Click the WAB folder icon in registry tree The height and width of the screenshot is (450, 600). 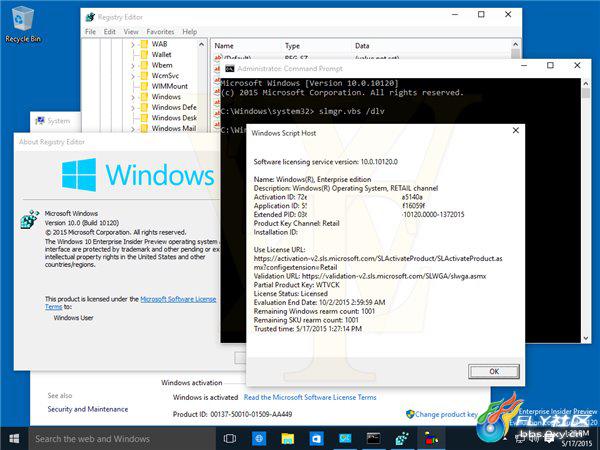pyautogui.click(x=144, y=44)
